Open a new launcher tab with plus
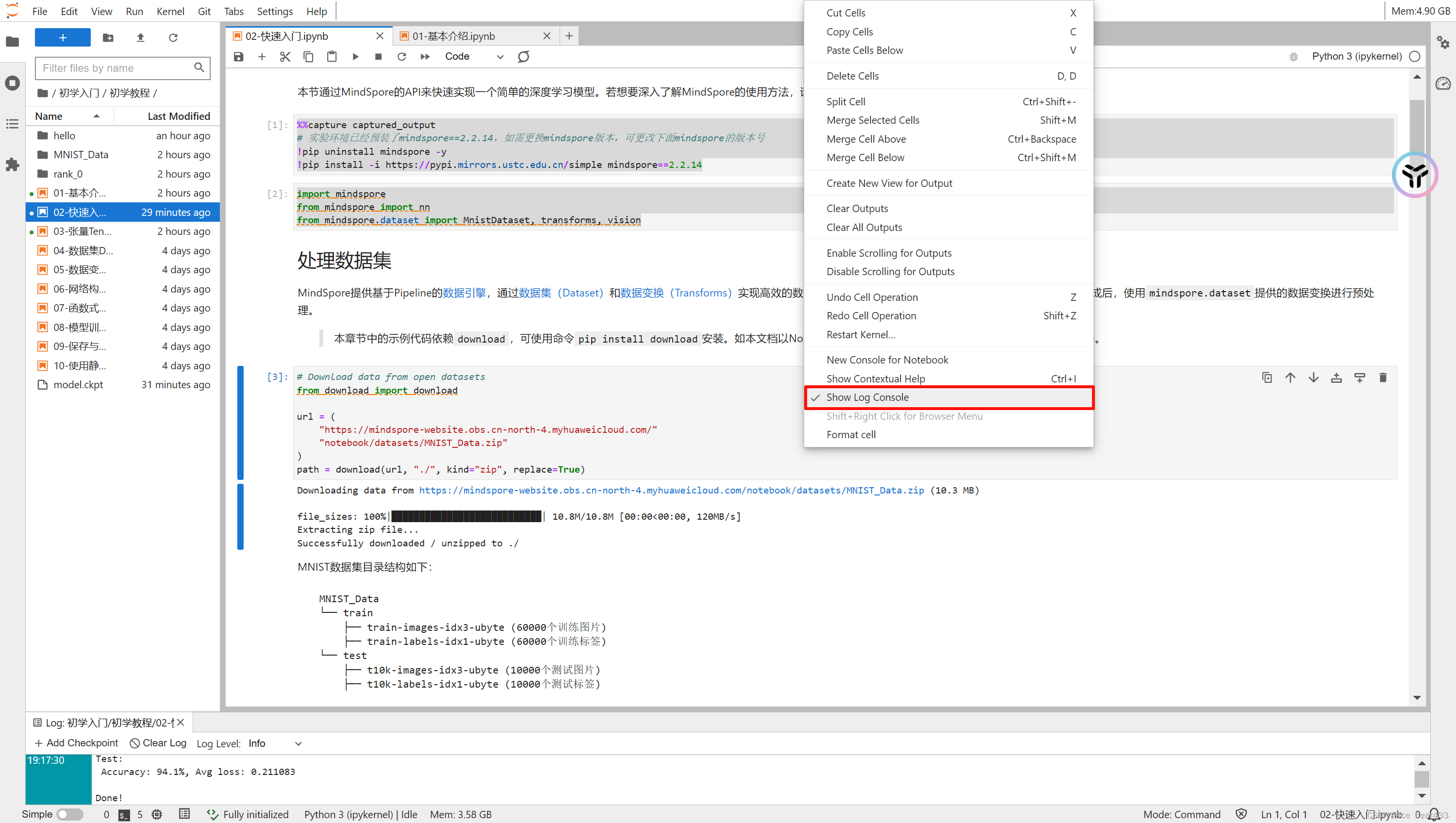The width and height of the screenshot is (1456, 823). coord(569,36)
